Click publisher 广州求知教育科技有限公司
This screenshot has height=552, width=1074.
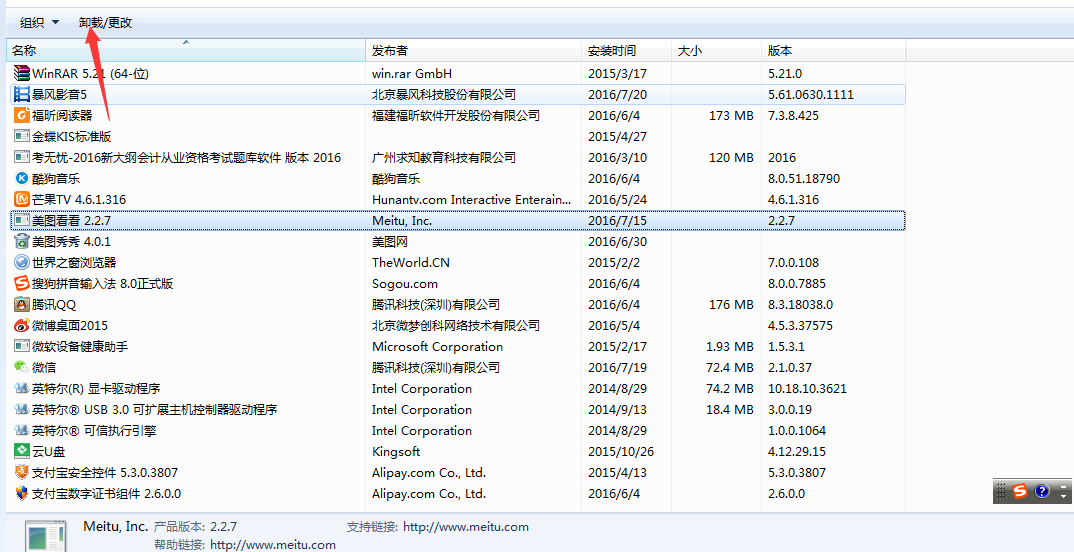coord(444,158)
